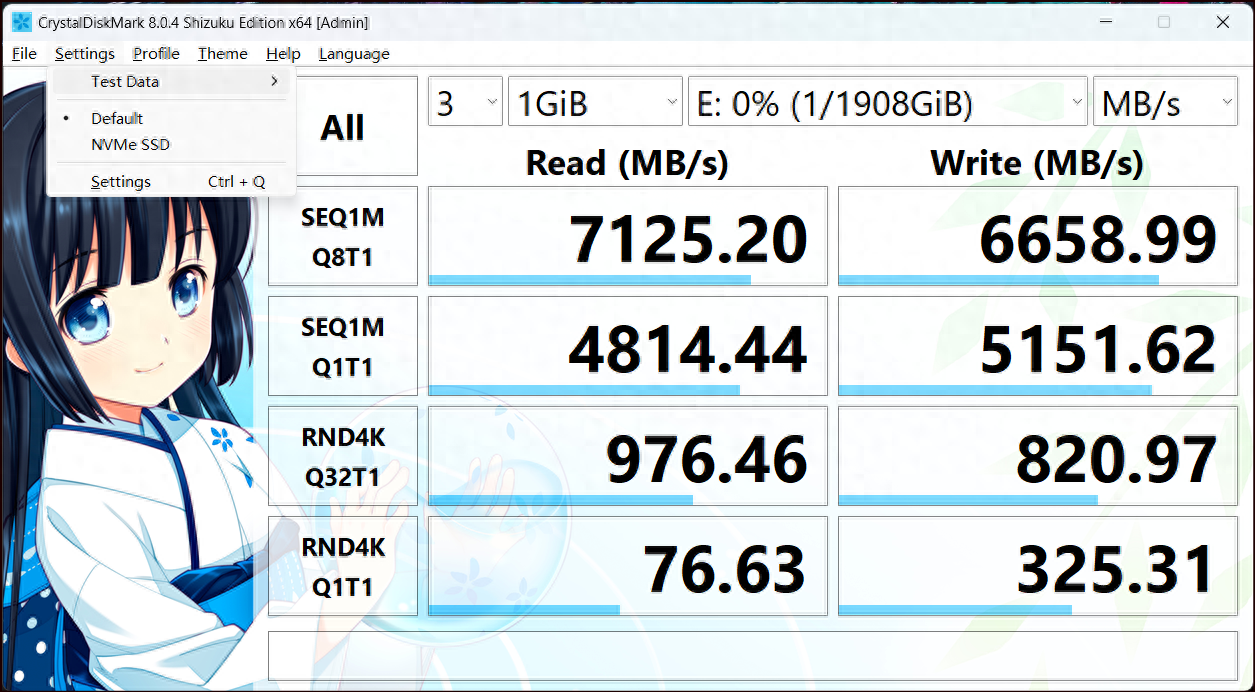
Task: Click the 6658.99 write result
Action: [x=1038, y=237]
